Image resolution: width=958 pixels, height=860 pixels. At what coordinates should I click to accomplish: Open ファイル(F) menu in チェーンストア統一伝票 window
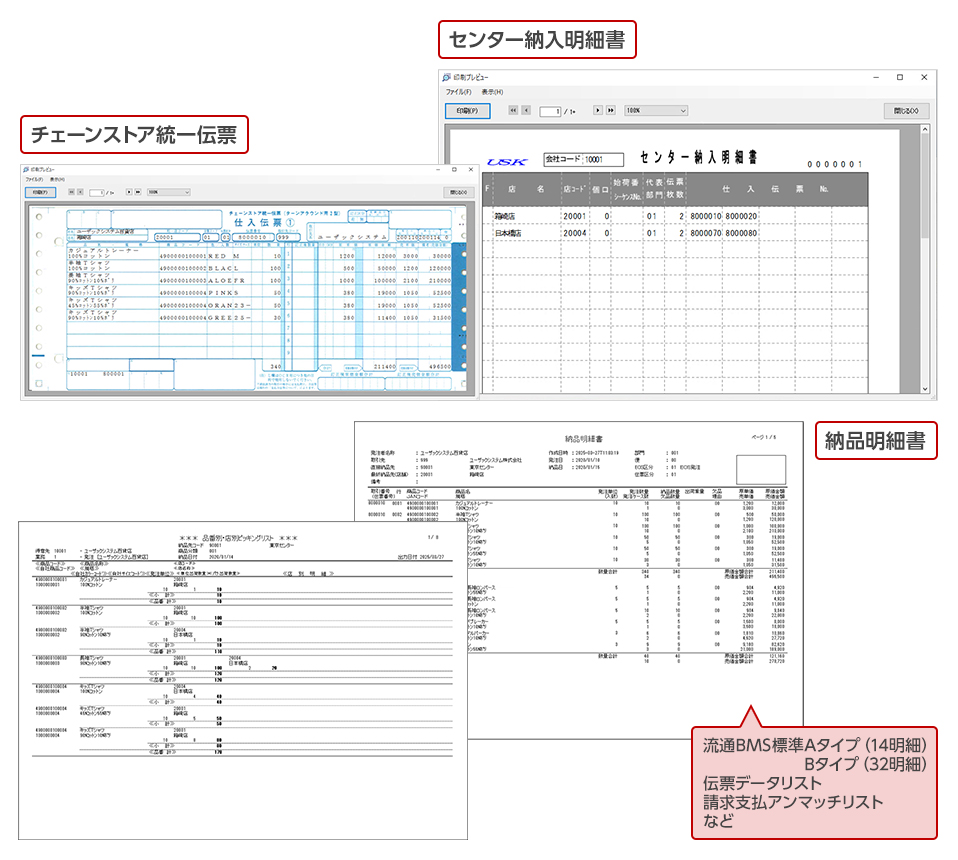point(35,179)
